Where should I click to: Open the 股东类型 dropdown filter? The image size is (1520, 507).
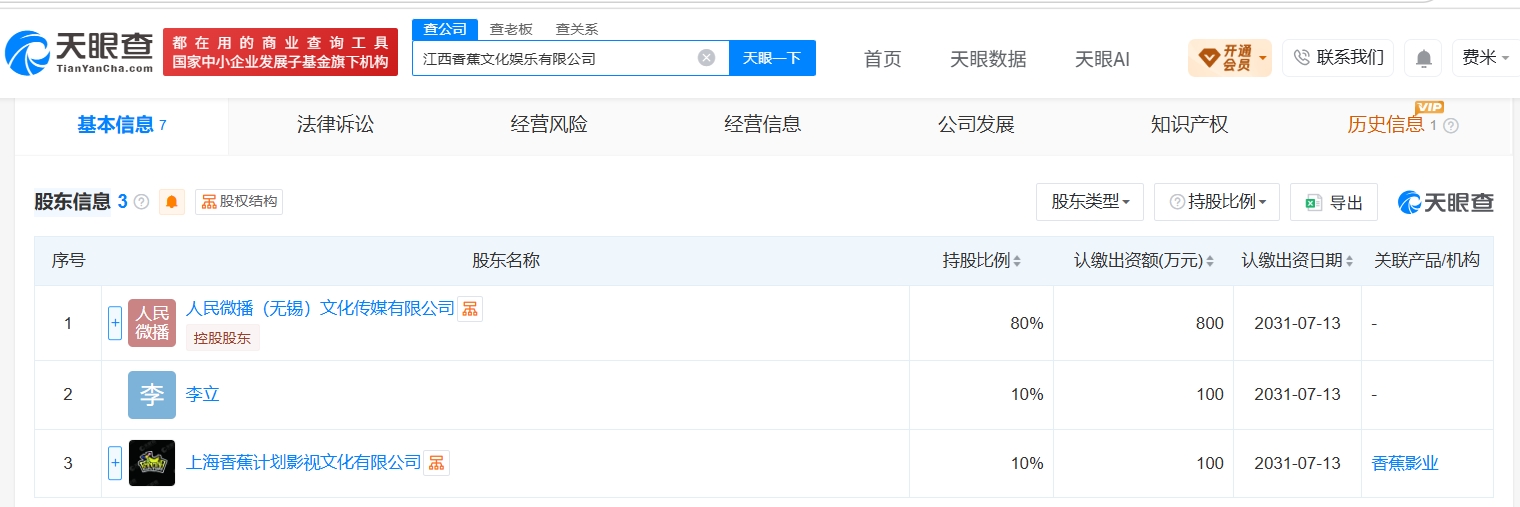(1090, 202)
